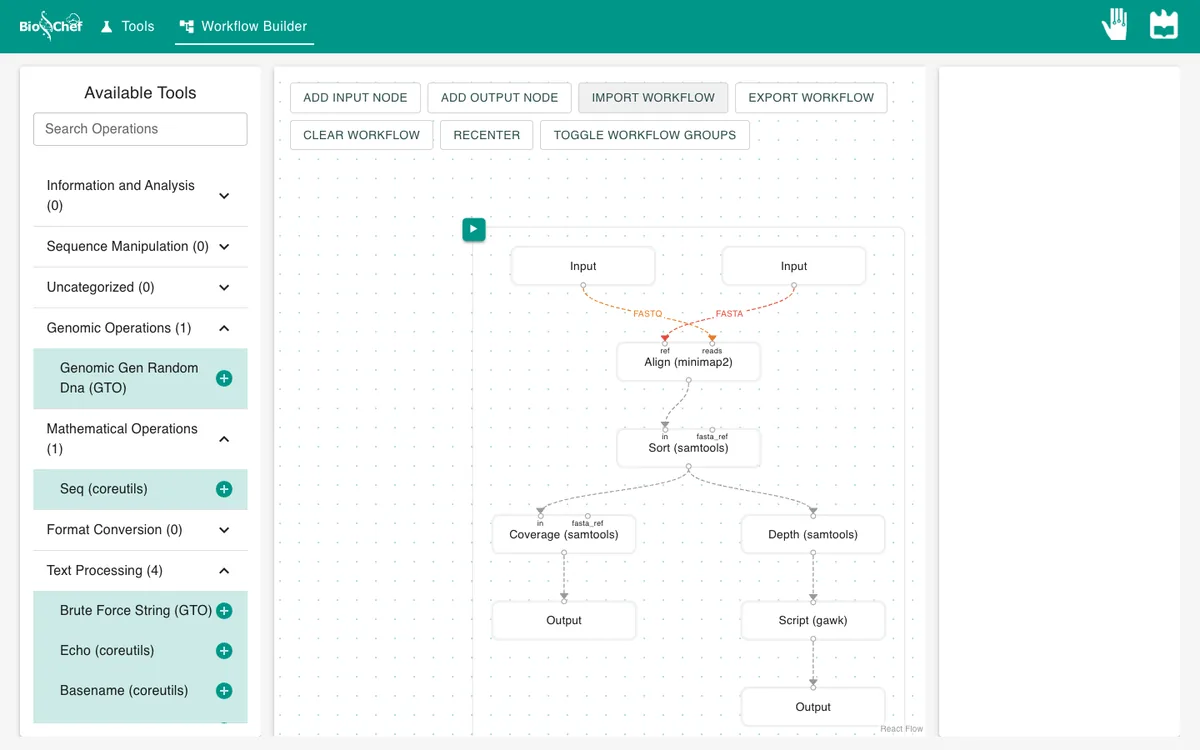Select the right Input node

(x=794, y=266)
